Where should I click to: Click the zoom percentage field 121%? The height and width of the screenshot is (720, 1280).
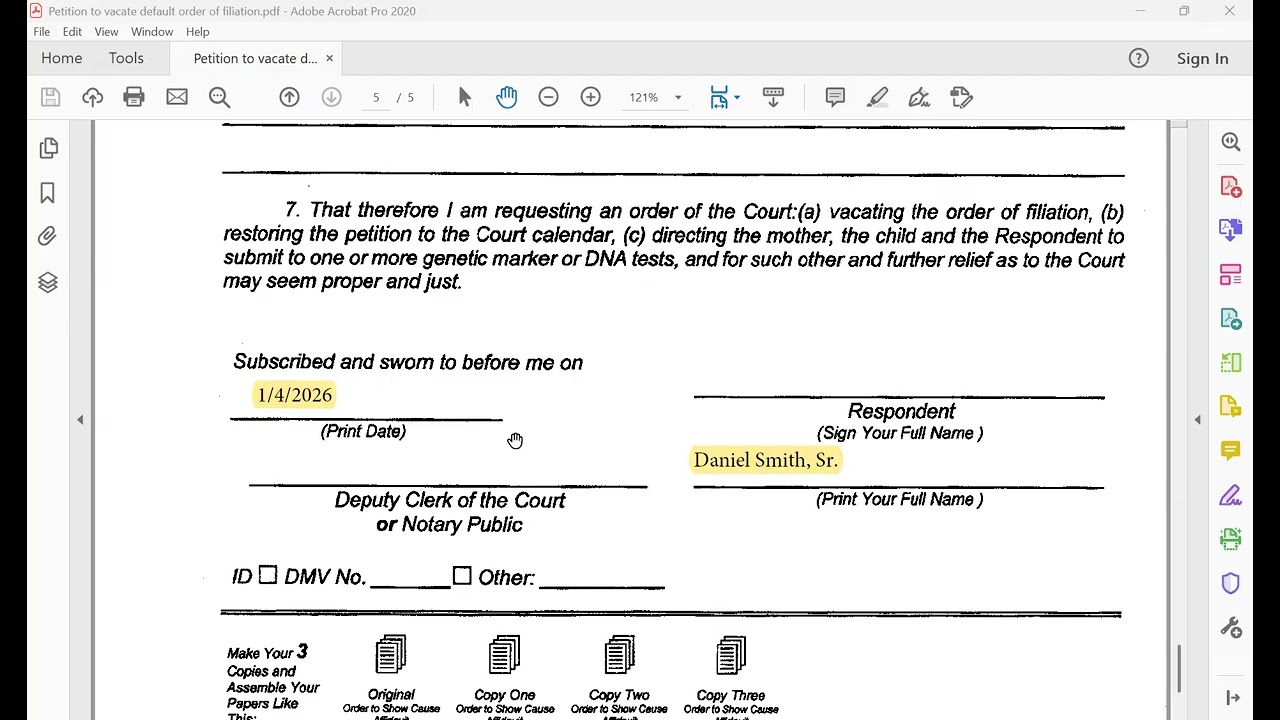point(643,97)
